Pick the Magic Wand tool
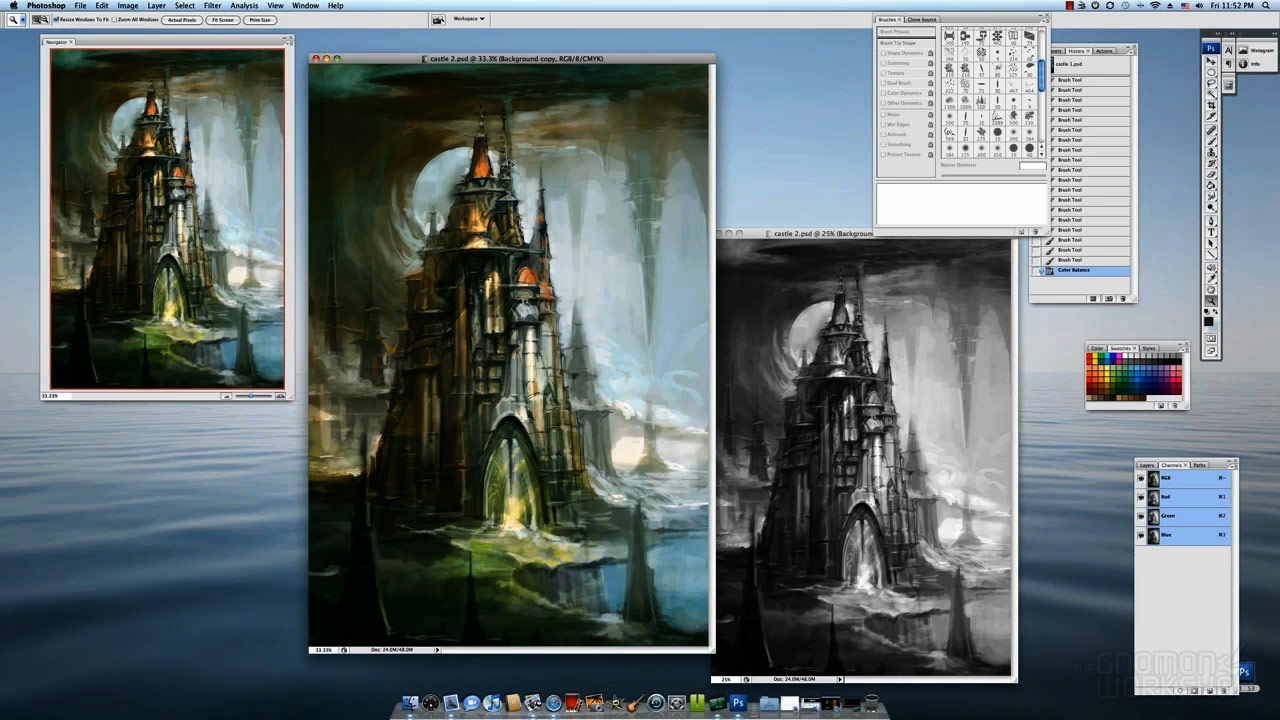 (1211, 95)
